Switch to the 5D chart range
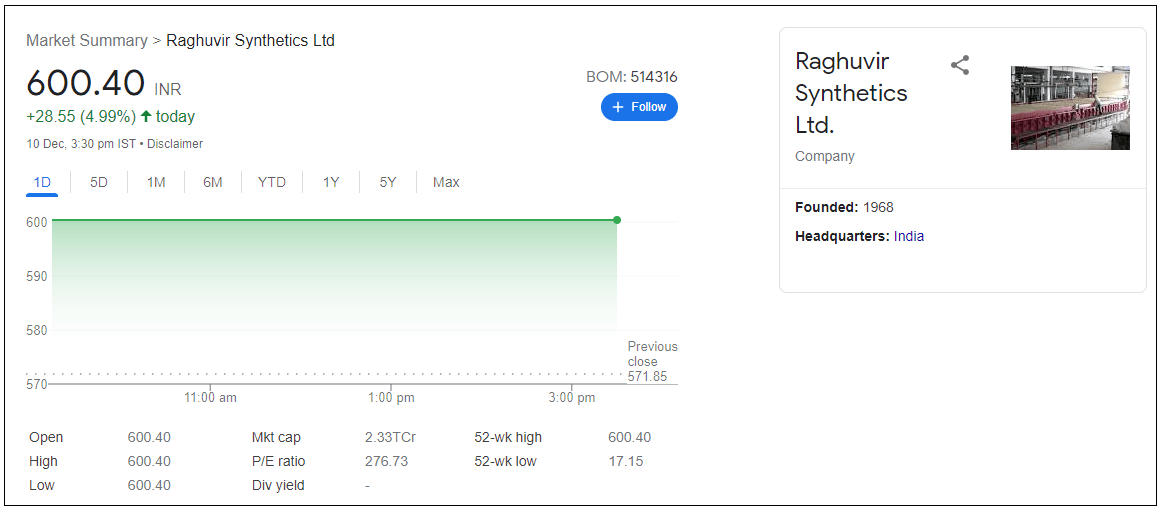 click(x=98, y=182)
